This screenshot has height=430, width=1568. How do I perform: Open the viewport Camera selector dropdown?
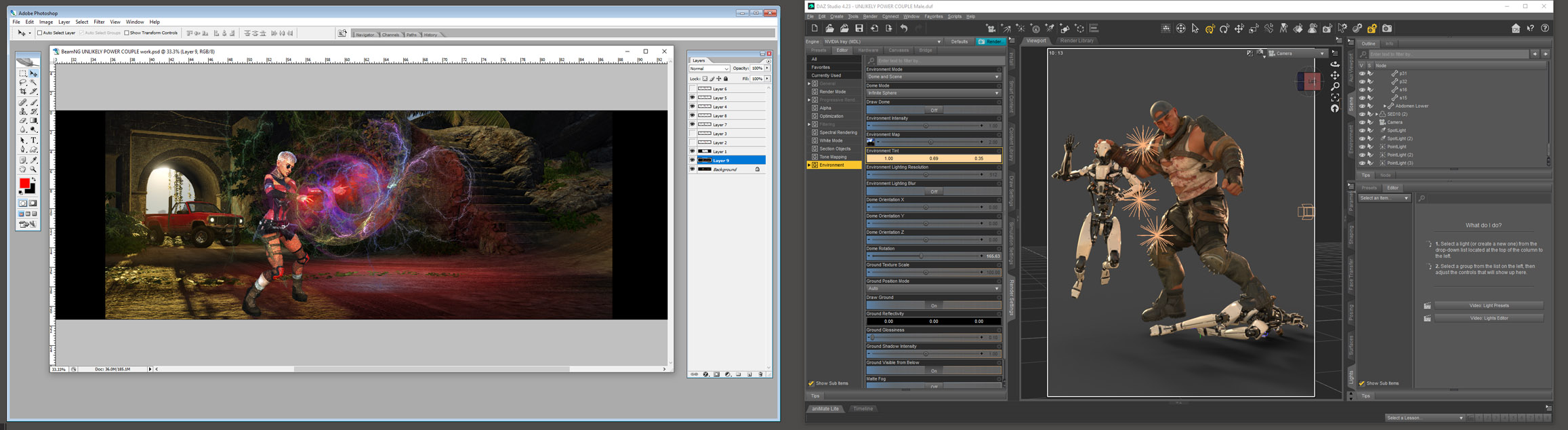[x=1298, y=53]
